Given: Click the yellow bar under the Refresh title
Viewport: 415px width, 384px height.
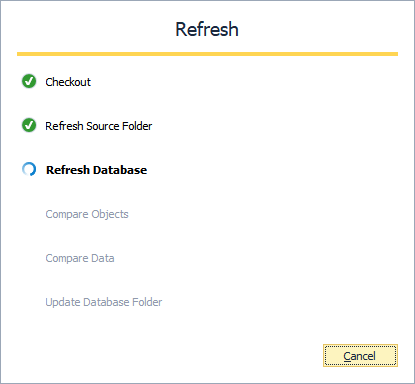Looking at the screenshot, I should (207, 54).
